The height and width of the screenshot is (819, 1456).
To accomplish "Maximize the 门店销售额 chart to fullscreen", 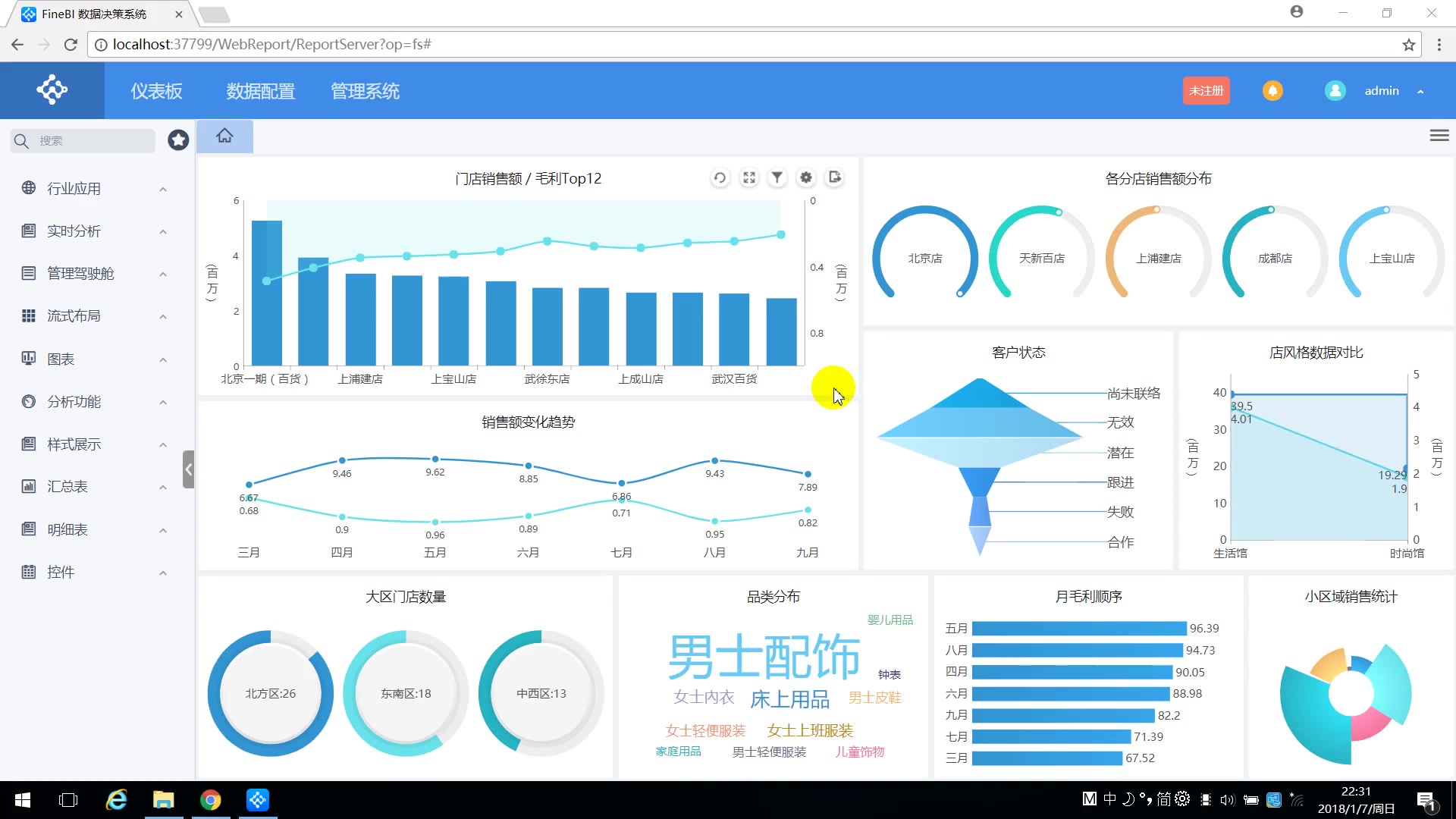I will click(749, 177).
